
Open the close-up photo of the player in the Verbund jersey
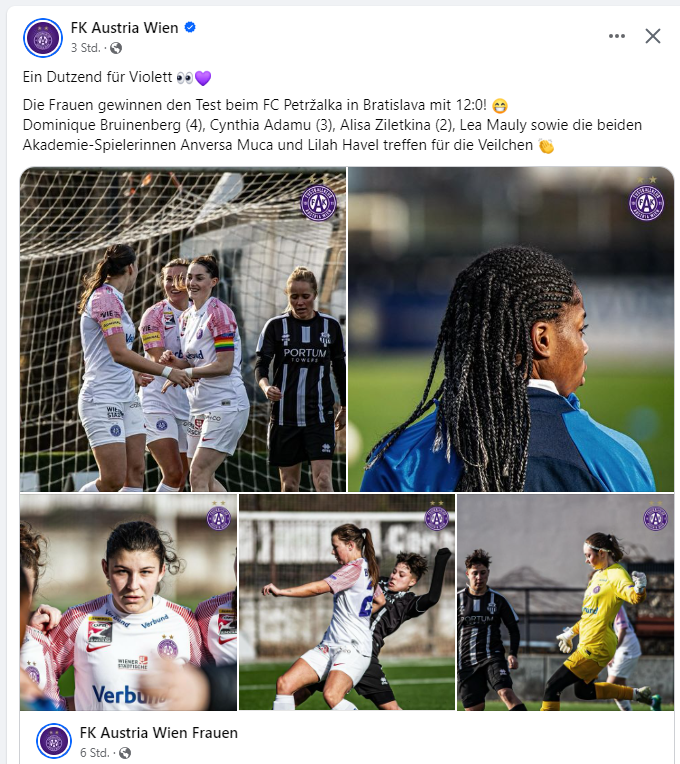[x=129, y=602]
